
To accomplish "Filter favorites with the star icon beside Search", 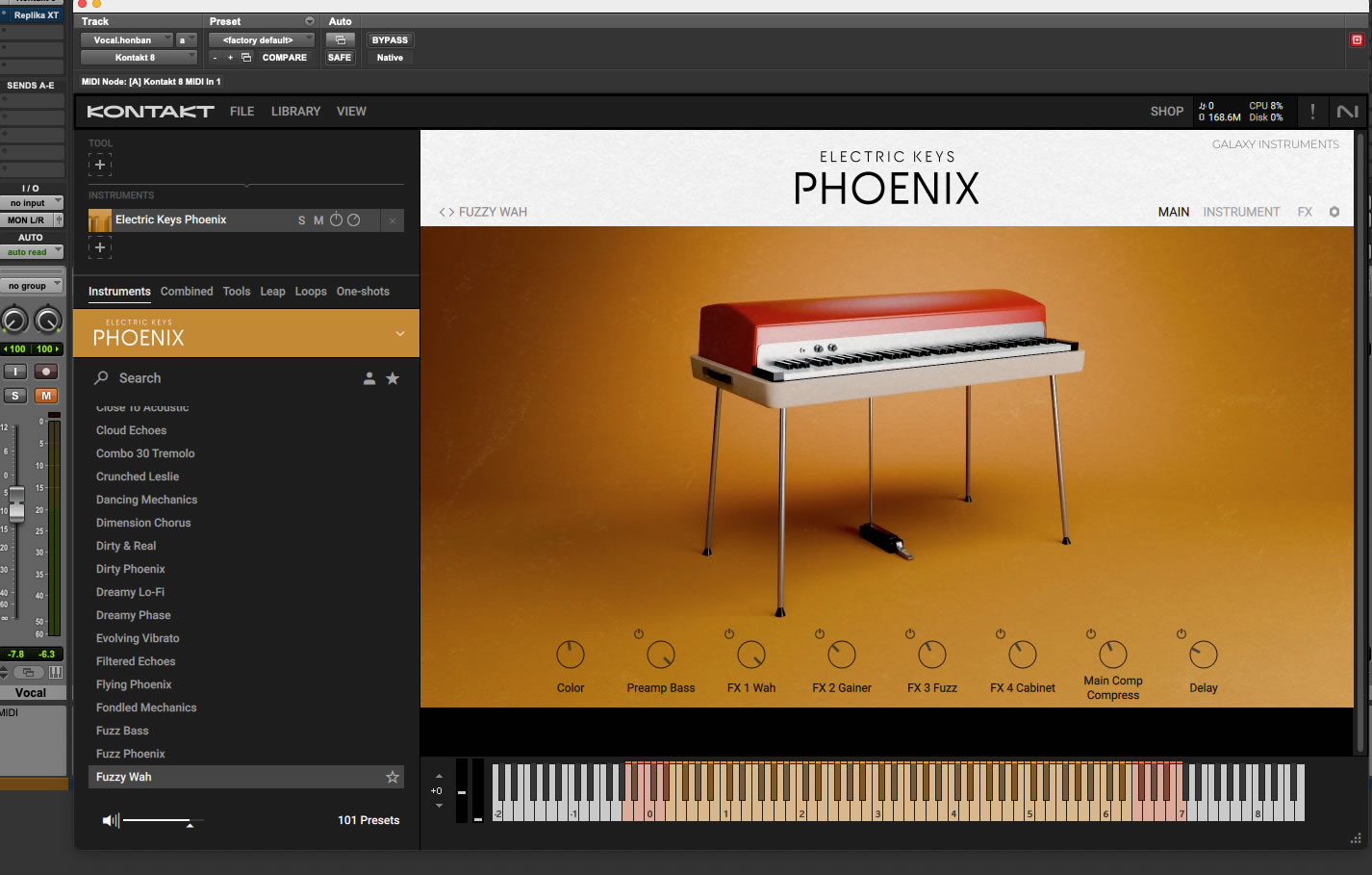I will click(393, 378).
